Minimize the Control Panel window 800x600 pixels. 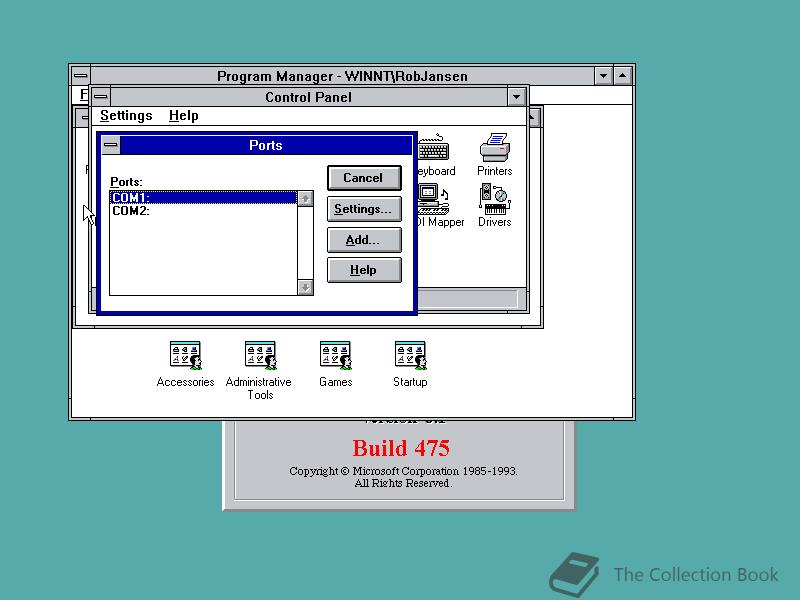(x=516, y=97)
